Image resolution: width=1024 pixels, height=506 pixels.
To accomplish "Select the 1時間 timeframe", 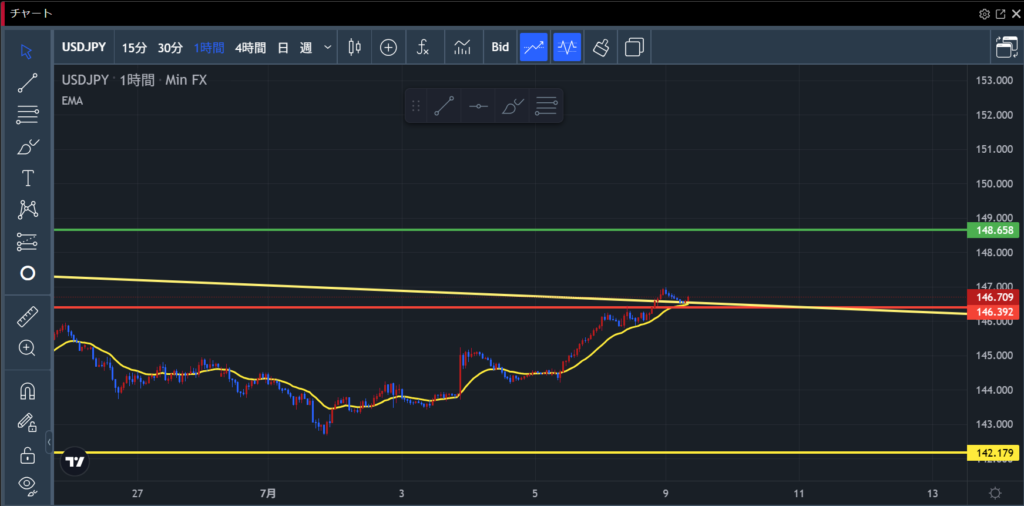I will point(209,47).
